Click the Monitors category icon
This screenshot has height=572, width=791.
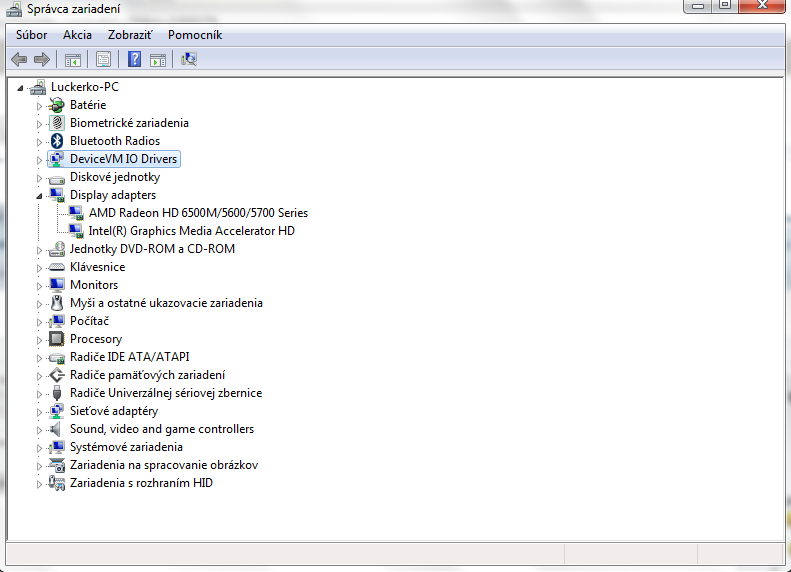pos(57,285)
